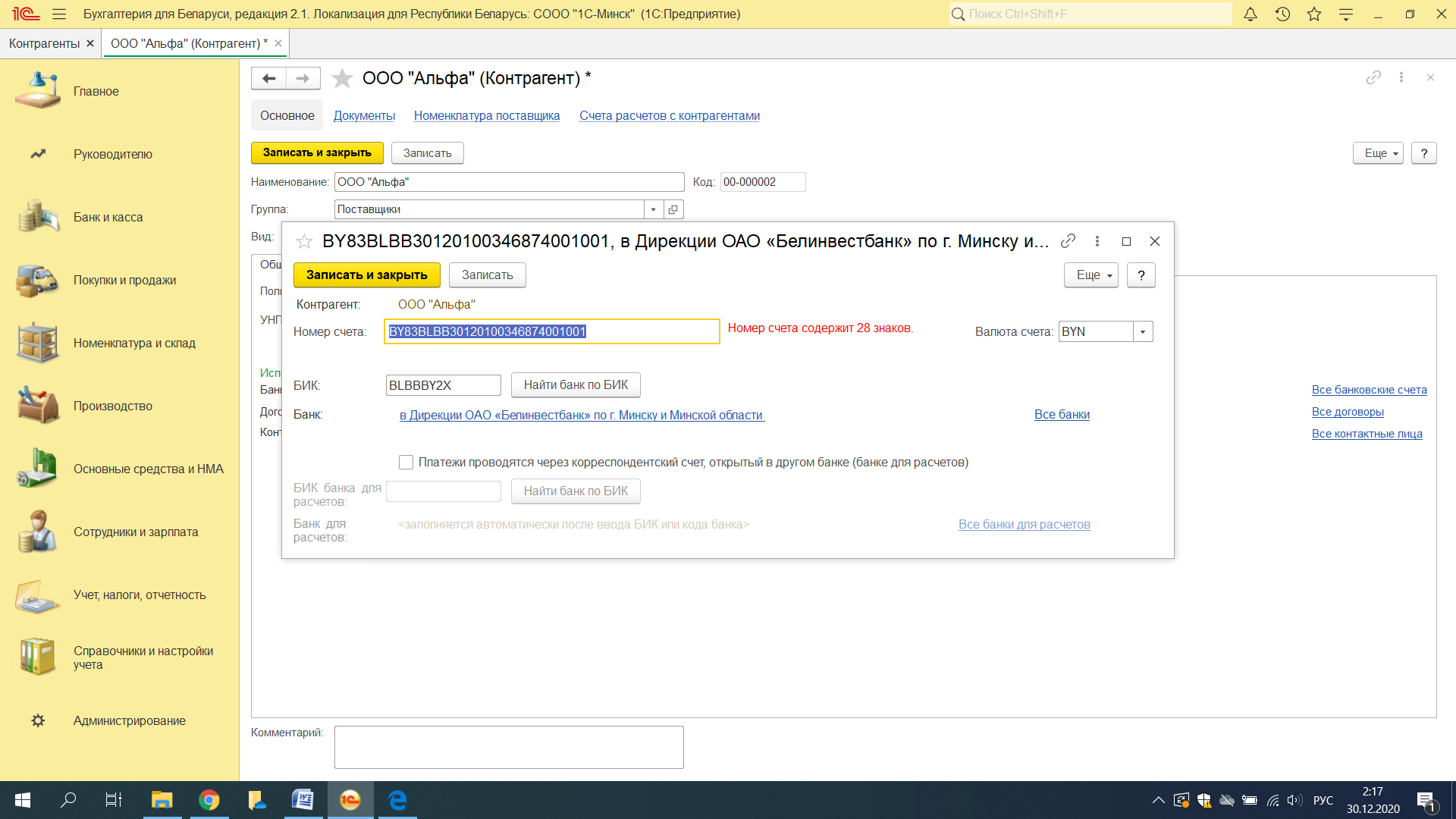This screenshot has height=819, width=1456.
Task: Open Основные средства и НМА section
Action: tap(148, 469)
